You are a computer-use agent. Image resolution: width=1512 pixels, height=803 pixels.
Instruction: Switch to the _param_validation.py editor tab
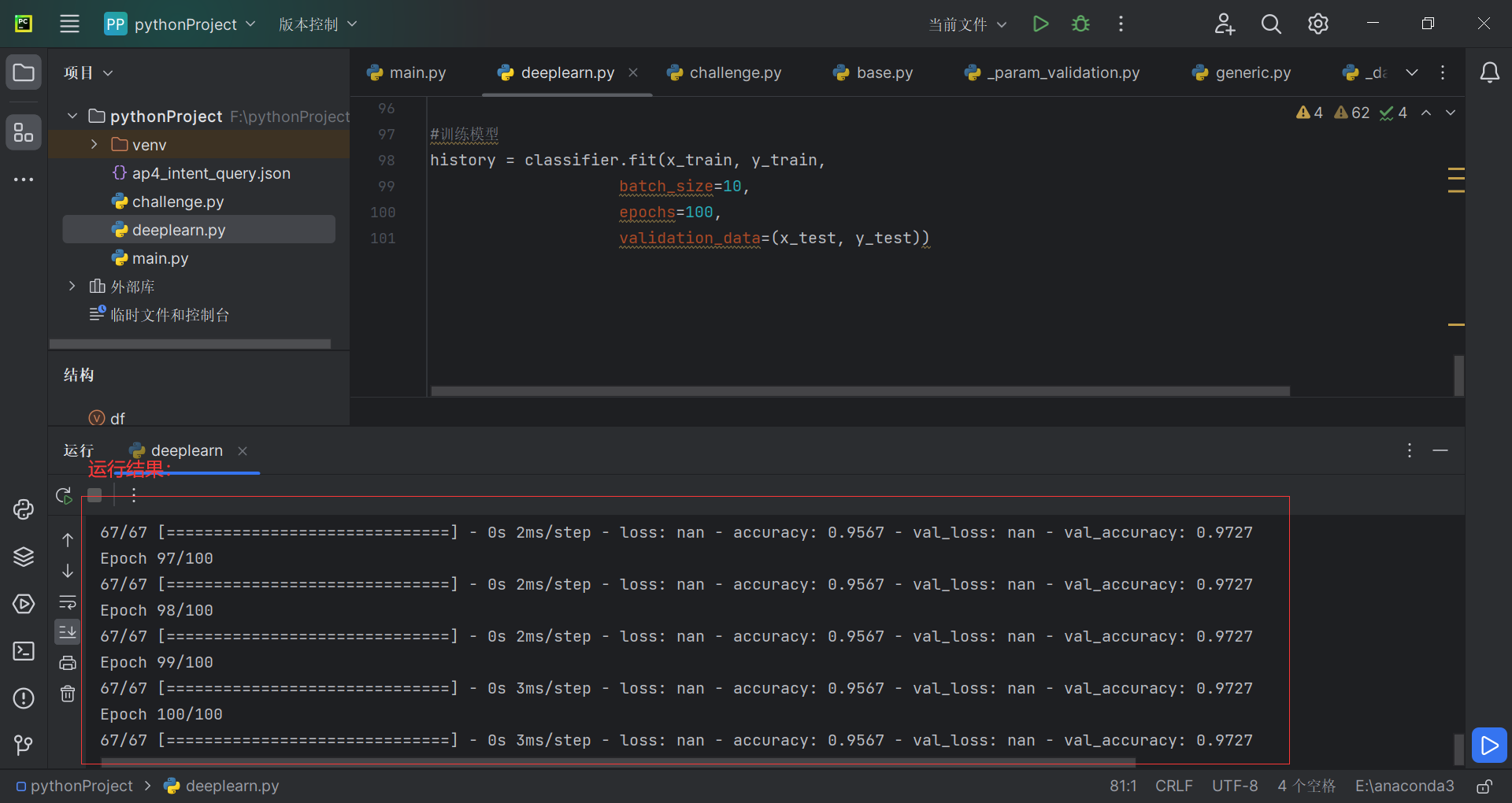click(1052, 72)
